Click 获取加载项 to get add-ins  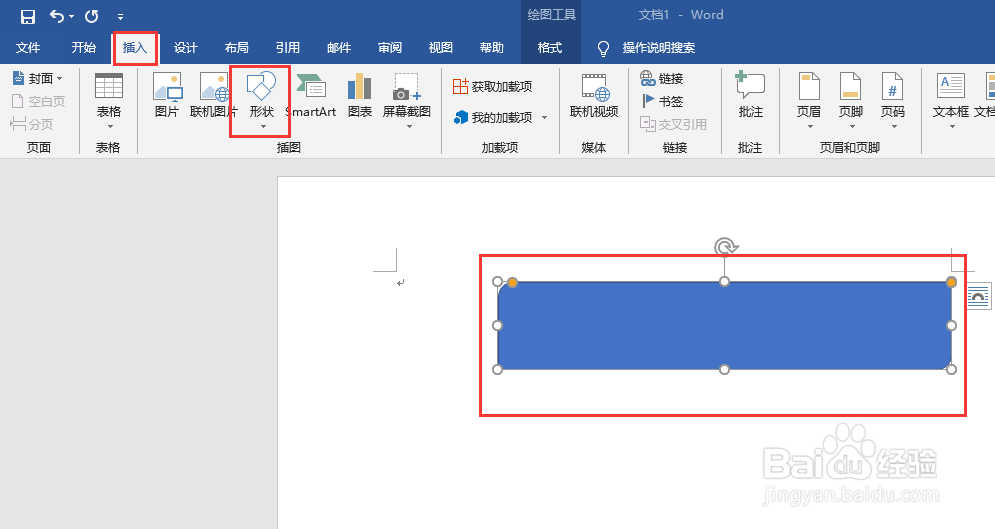pyautogui.click(x=492, y=86)
